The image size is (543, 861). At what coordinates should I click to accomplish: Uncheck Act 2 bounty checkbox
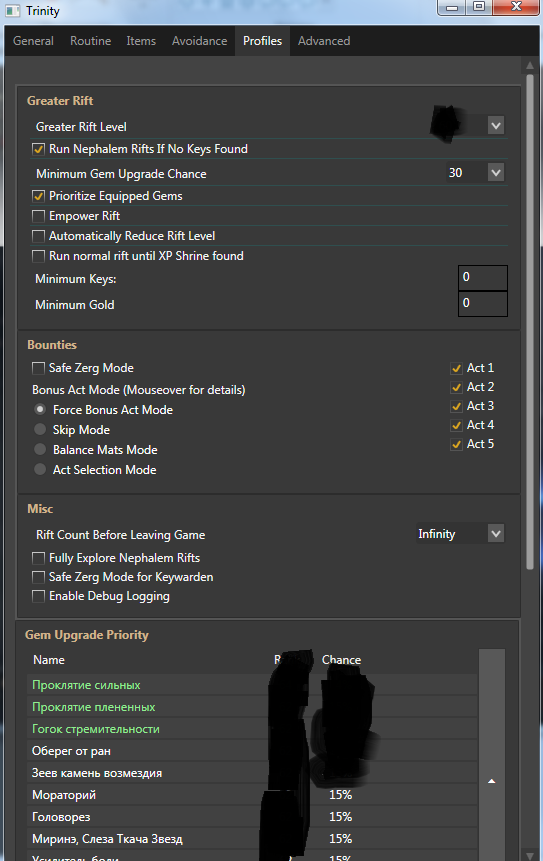(x=456, y=388)
